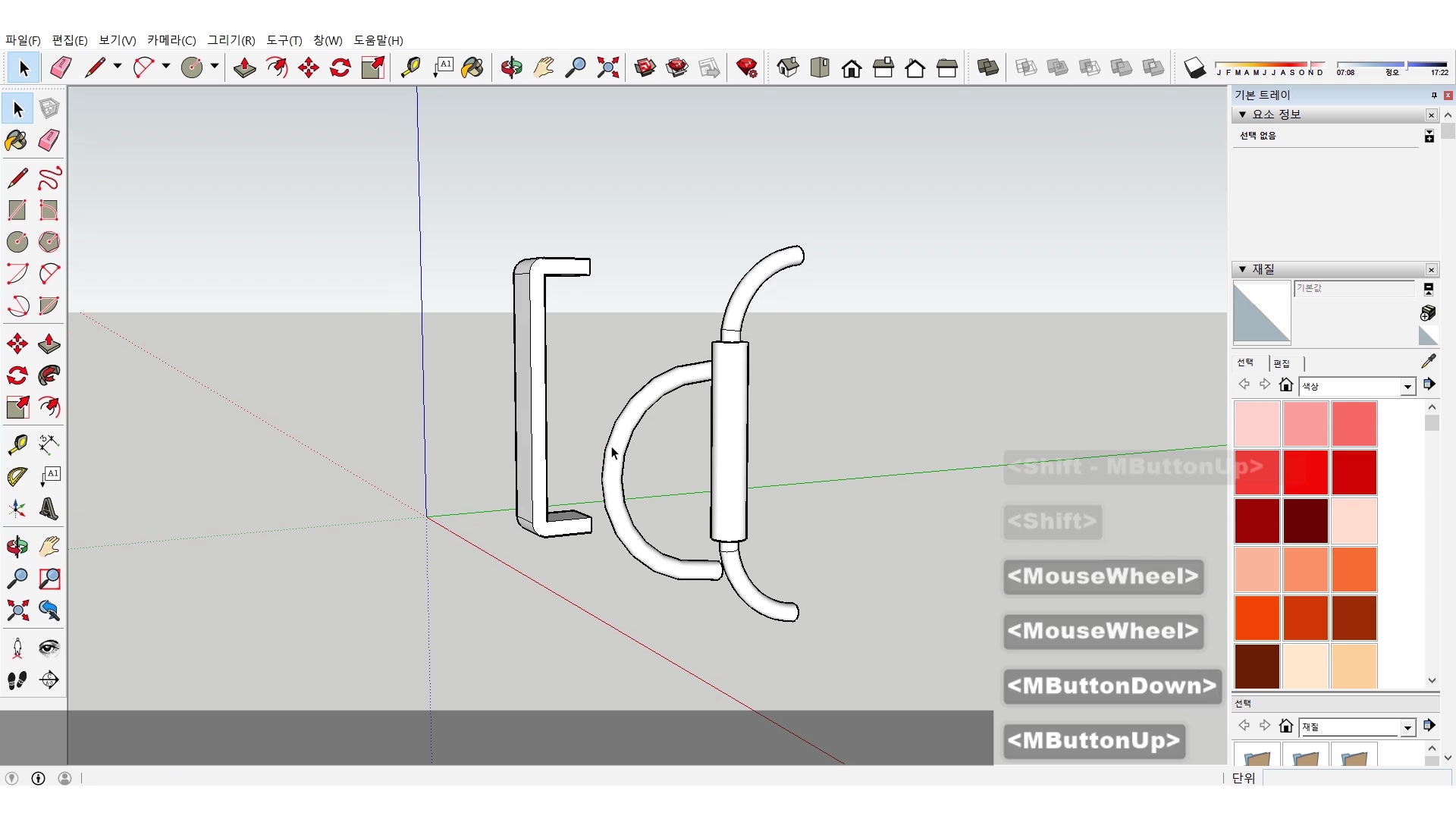The height and width of the screenshot is (819, 1456).
Task: Activate the Push/Pull tool
Action: pyautogui.click(x=49, y=344)
